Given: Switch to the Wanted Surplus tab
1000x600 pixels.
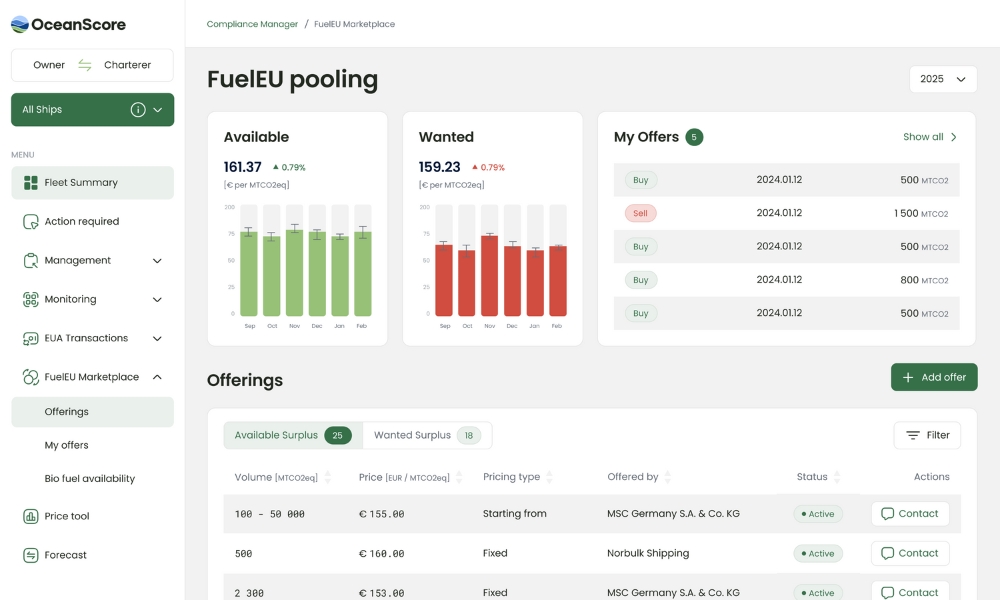Looking at the screenshot, I should pos(426,435).
